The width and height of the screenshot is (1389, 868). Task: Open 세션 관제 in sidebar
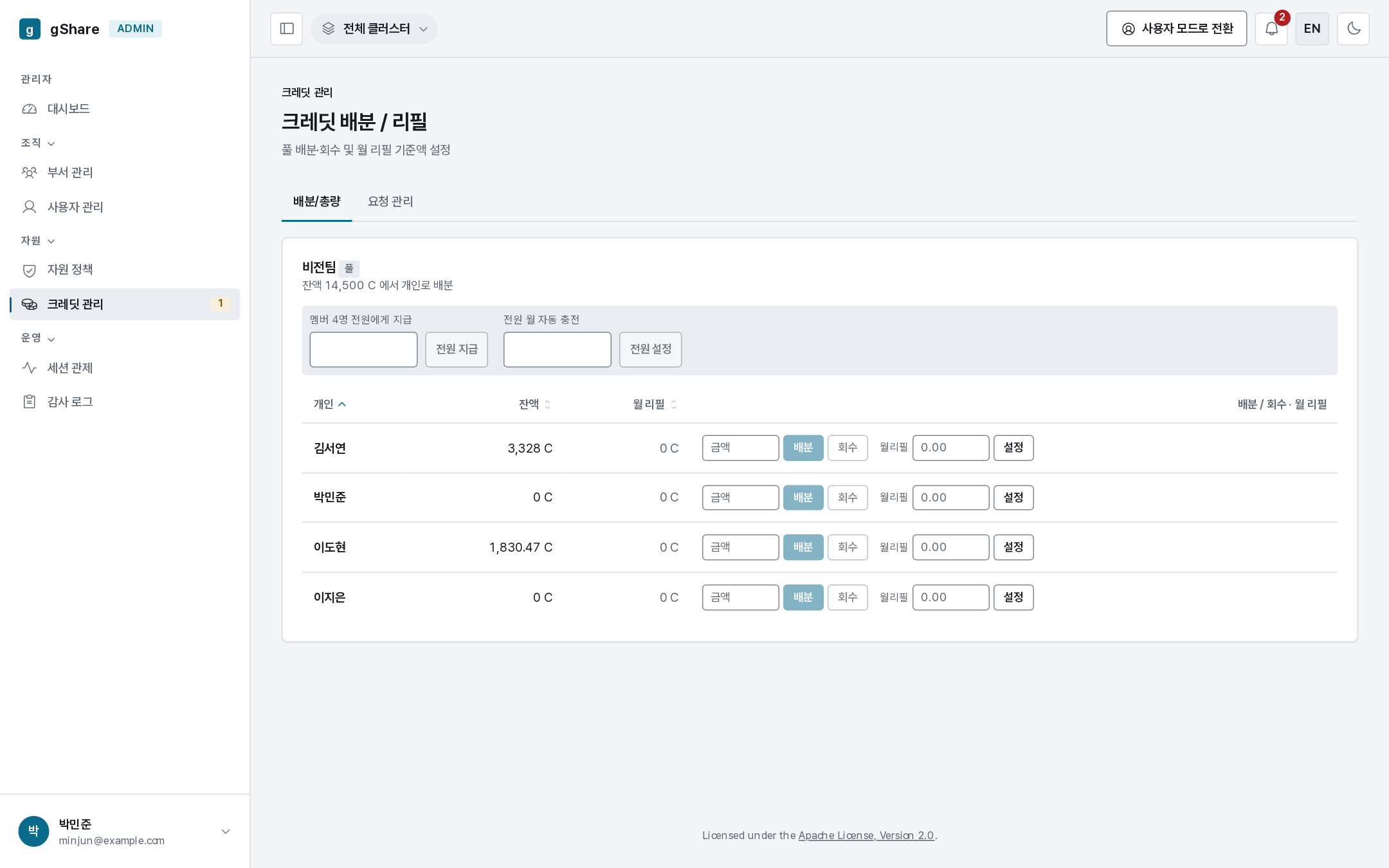(x=125, y=368)
